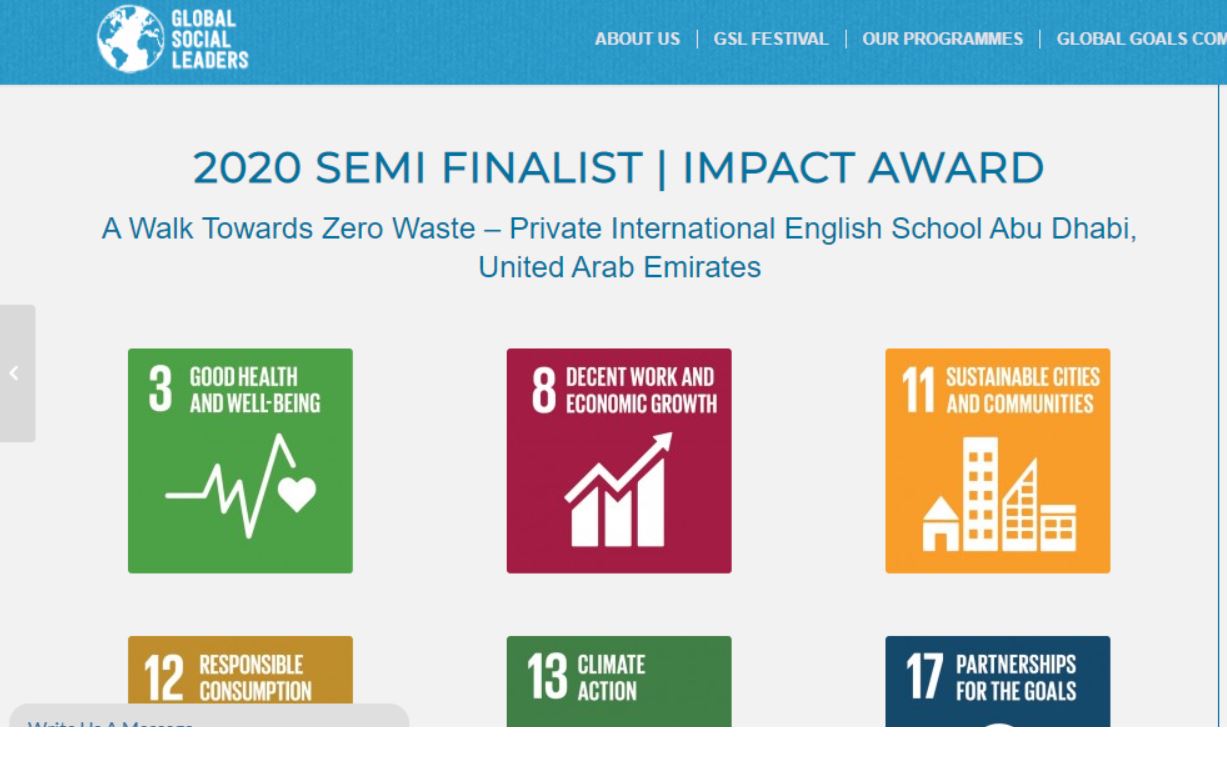Click the rising chart arrow graphic on goal 8
This screenshot has width=1227, height=759.
pos(619,490)
